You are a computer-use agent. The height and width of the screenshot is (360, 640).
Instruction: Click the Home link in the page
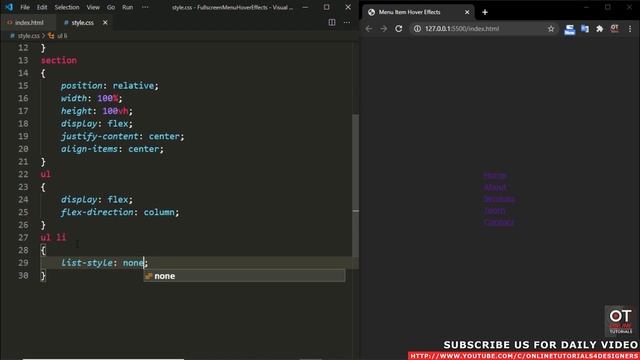[x=495, y=176]
